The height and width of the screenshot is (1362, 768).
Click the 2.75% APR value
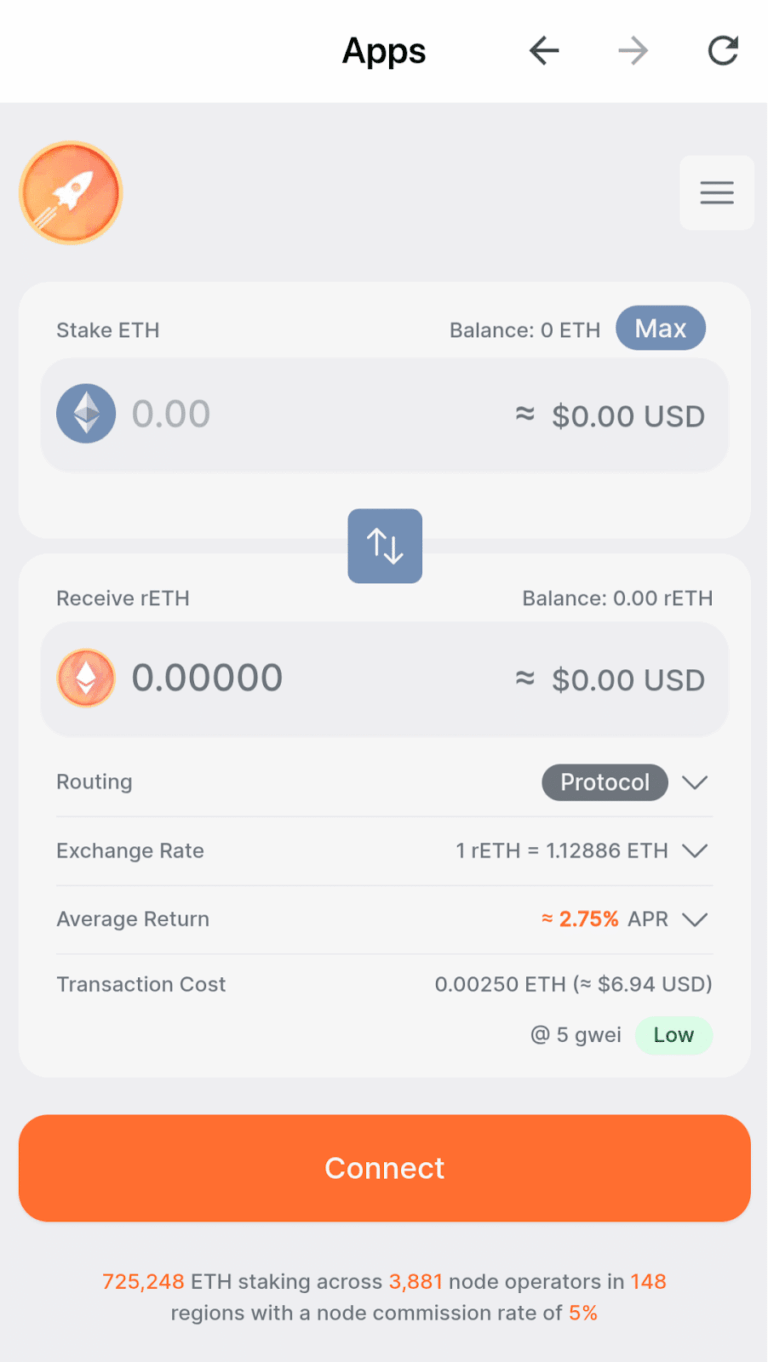click(x=588, y=919)
